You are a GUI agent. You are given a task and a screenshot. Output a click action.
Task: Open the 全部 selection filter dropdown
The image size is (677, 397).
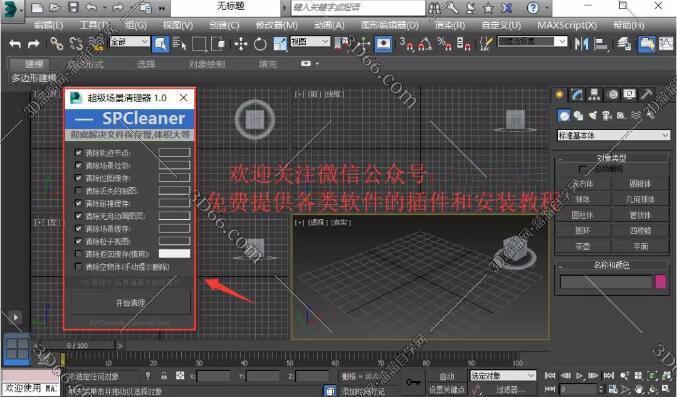[130, 41]
